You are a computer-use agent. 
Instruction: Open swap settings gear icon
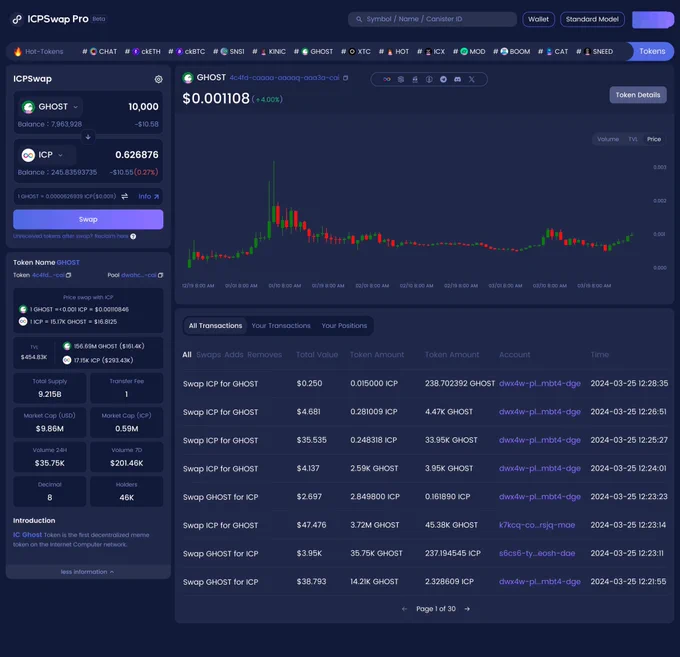point(158,79)
